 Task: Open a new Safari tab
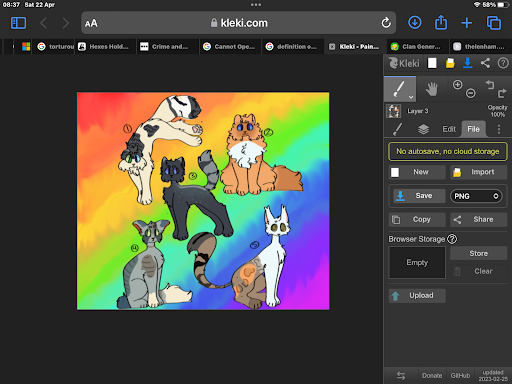pyautogui.click(x=467, y=23)
